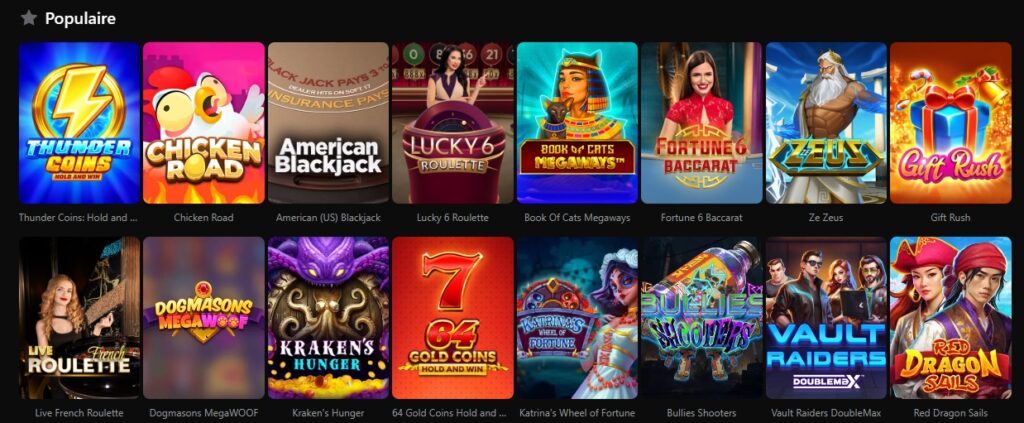This screenshot has height=423, width=1024.
Task: Click the star icon beside Populaire
Action: 28,18
